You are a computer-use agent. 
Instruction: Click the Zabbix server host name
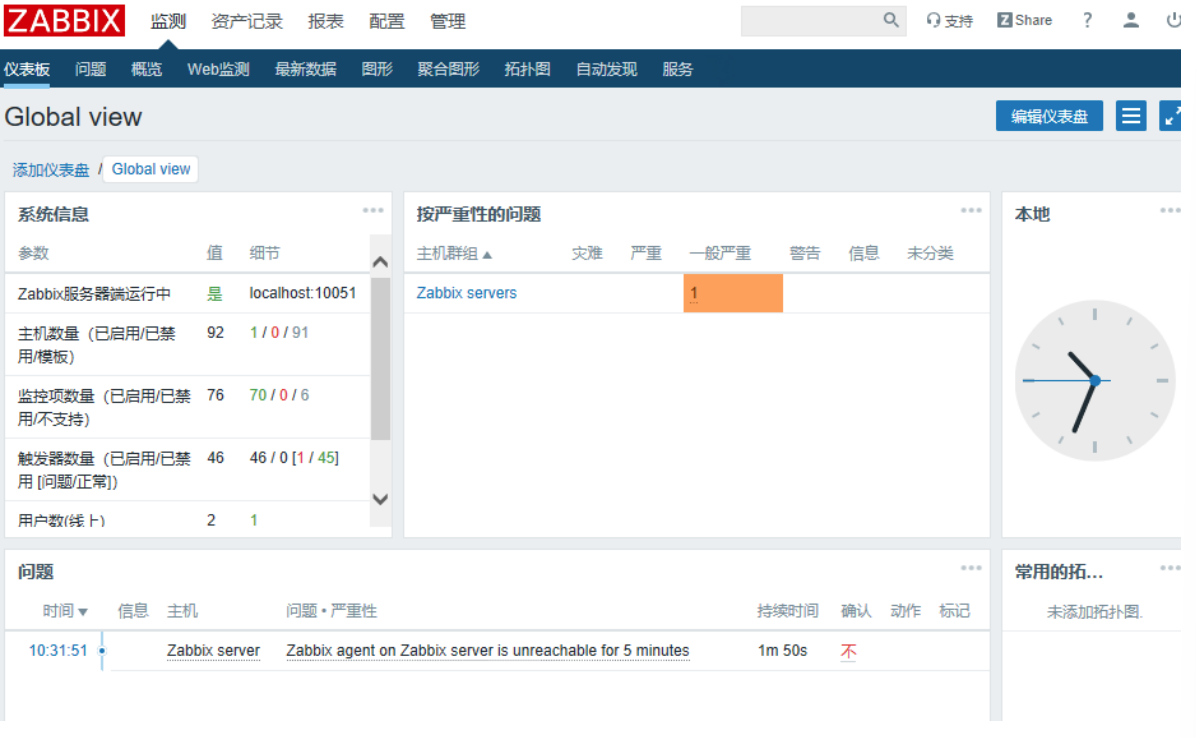click(x=214, y=650)
